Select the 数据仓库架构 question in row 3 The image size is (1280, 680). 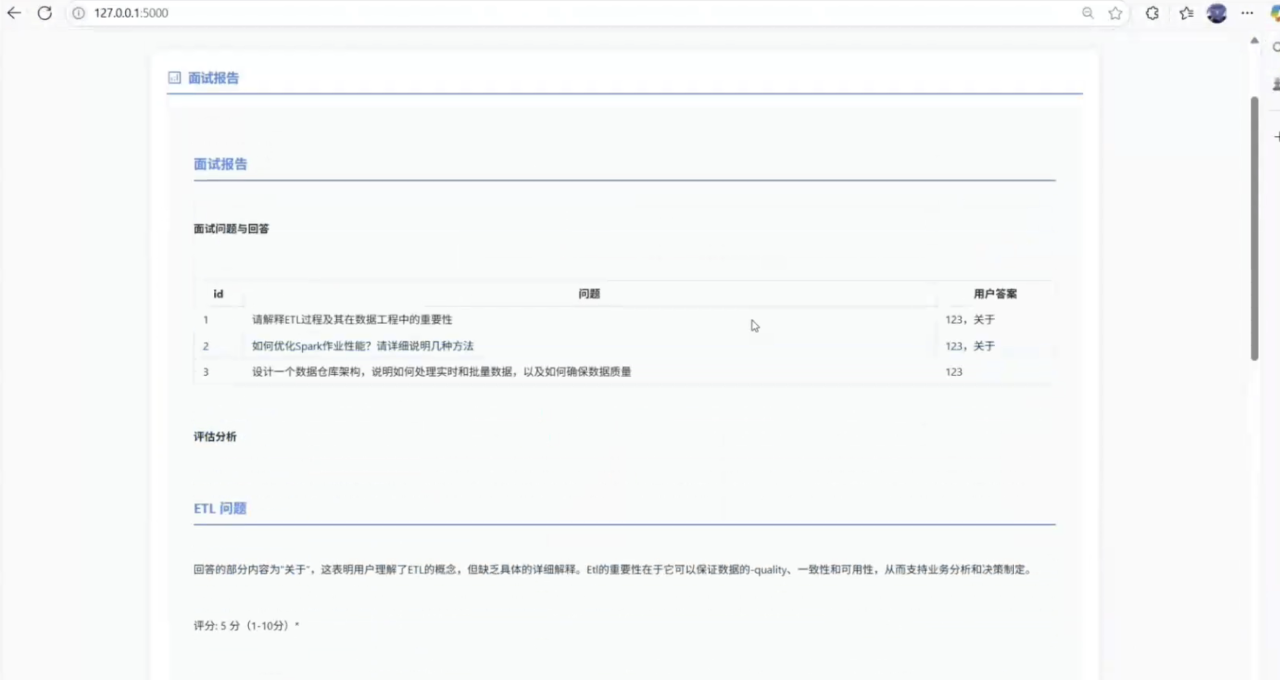(441, 371)
